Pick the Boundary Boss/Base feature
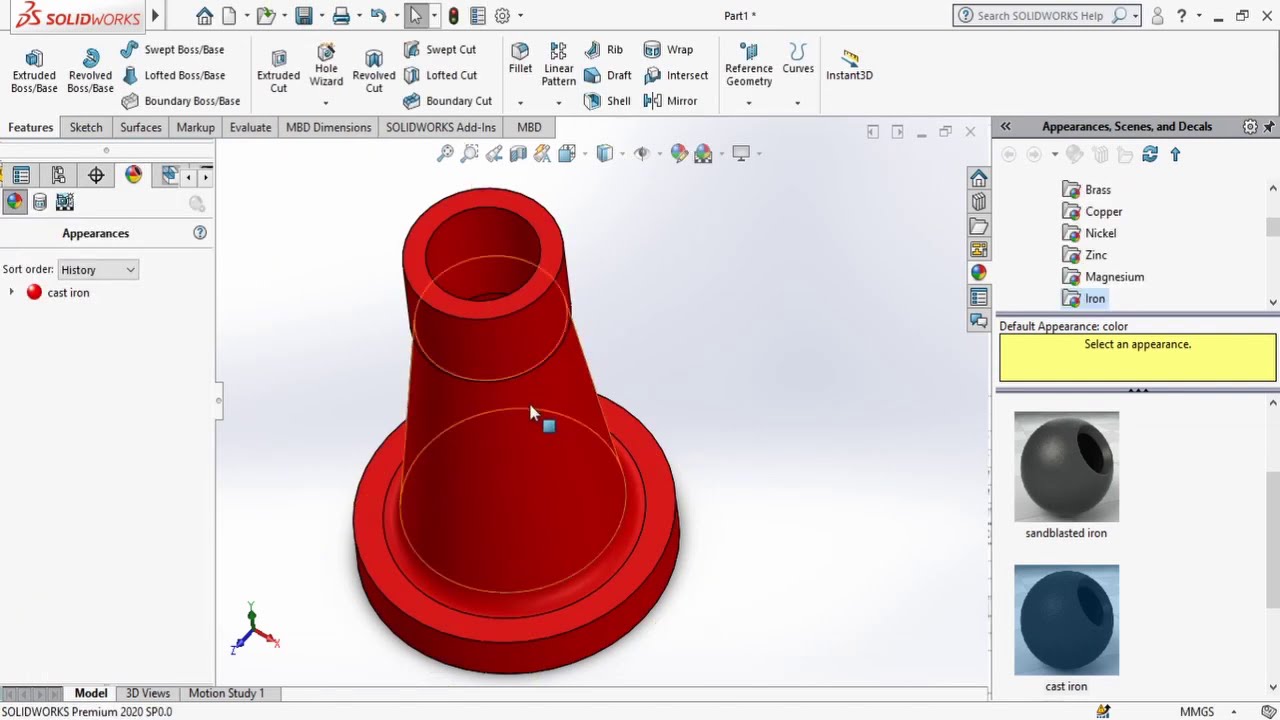The height and width of the screenshot is (720, 1280). tap(180, 101)
